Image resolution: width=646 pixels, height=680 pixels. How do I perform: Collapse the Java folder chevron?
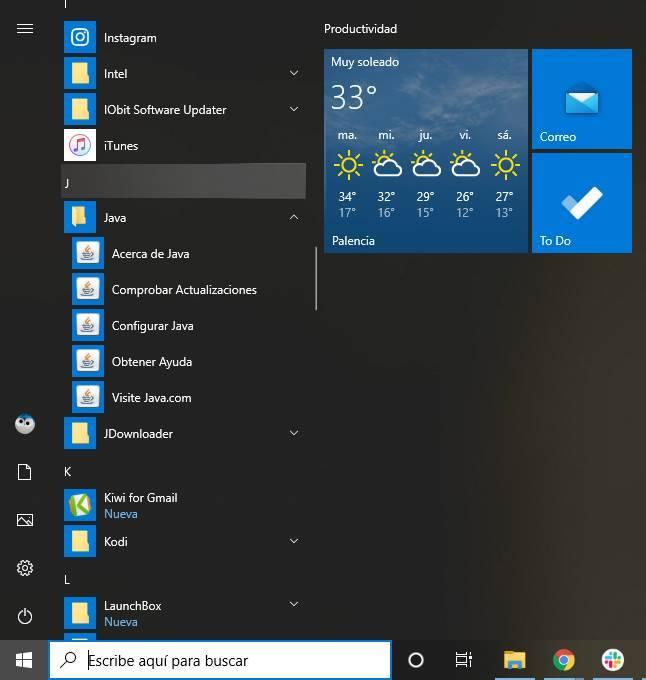[294, 217]
